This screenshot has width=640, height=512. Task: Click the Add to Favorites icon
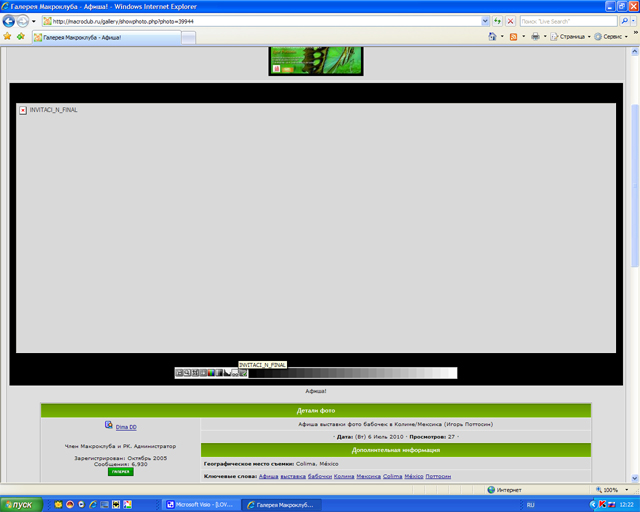coord(20,37)
